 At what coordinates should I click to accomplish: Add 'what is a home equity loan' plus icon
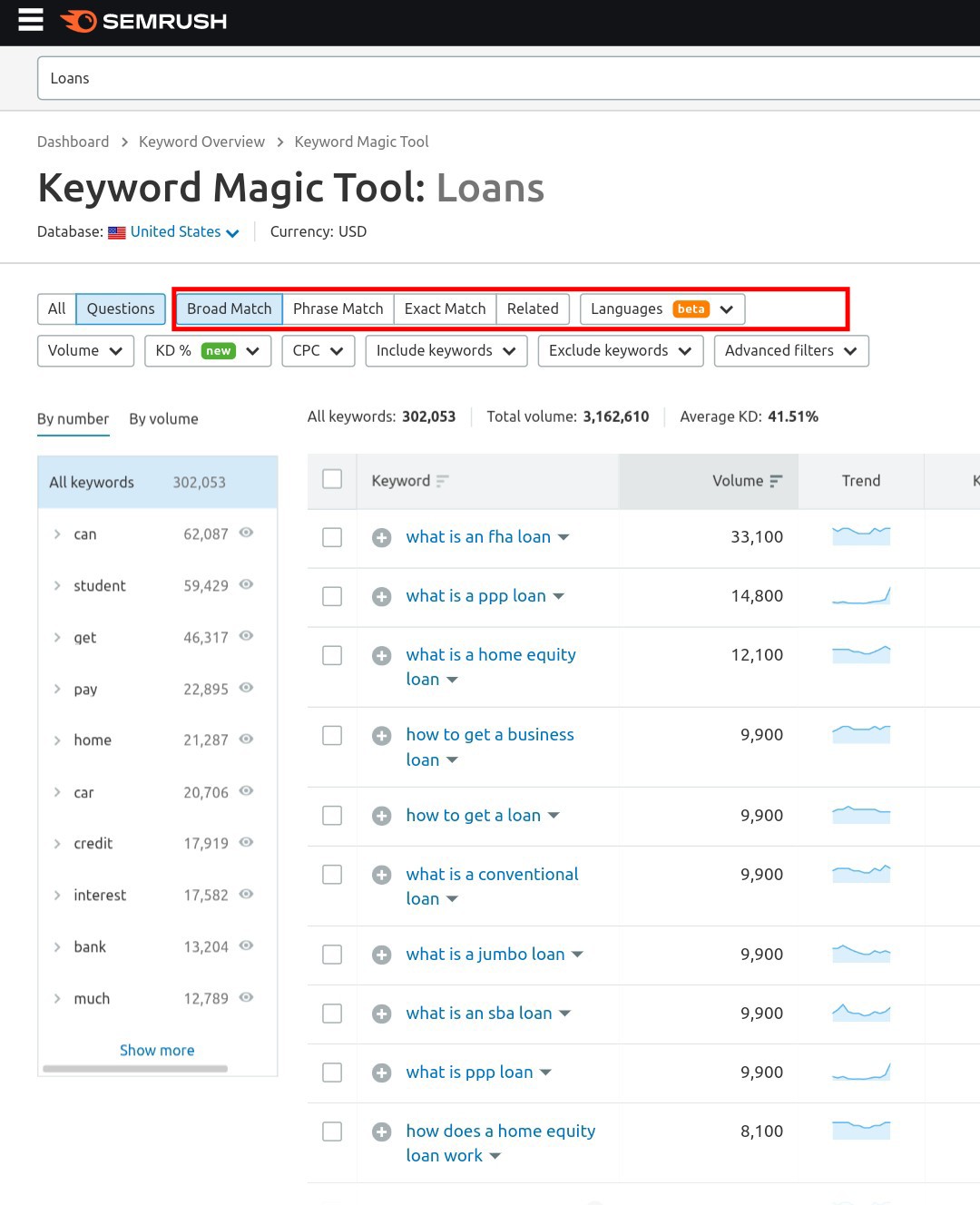coord(382,656)
